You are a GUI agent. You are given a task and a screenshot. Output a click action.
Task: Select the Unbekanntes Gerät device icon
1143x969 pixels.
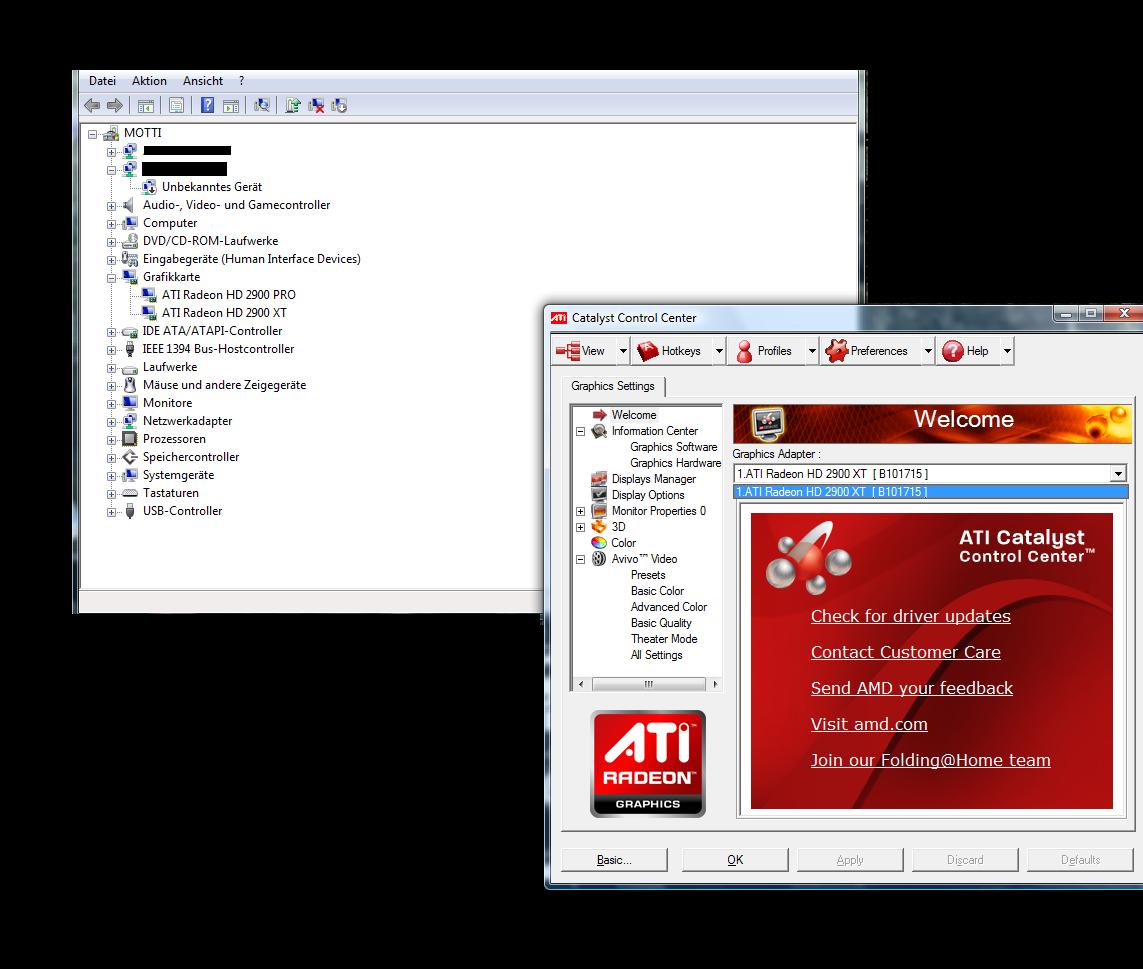(x=149, y=187)
